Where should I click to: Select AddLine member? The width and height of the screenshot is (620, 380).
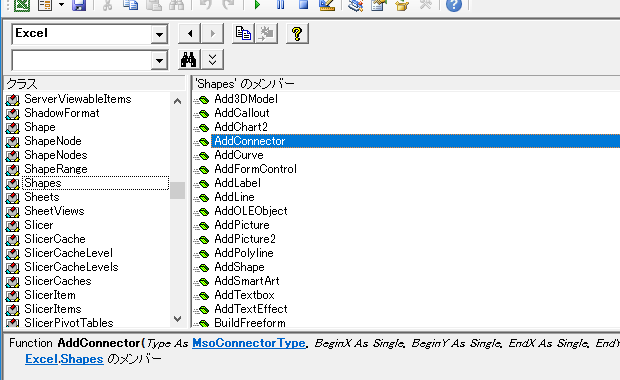tap(234, 197)
